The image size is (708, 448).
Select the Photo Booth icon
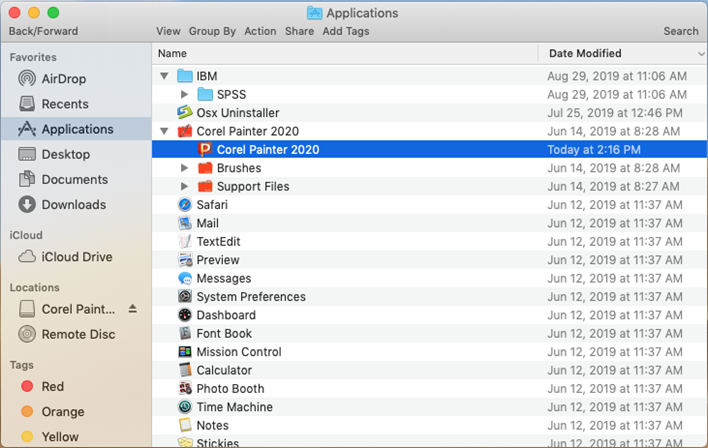185,389
